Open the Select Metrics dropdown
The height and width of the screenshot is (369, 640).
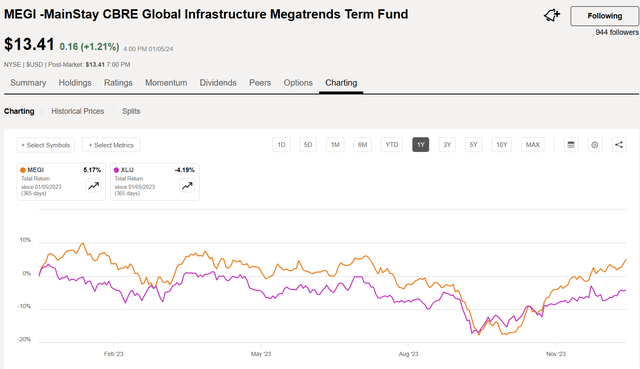[111, 145]
